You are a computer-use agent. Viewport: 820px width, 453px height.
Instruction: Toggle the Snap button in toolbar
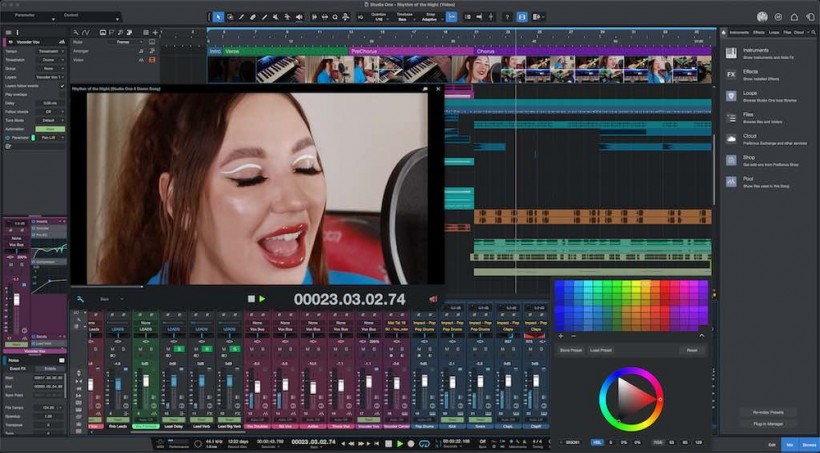(452, 17)
